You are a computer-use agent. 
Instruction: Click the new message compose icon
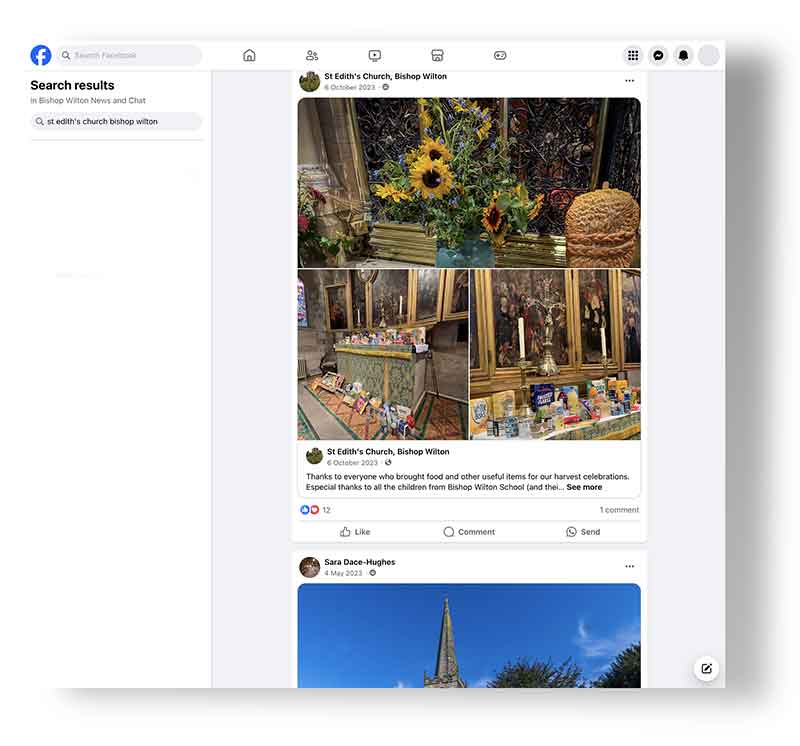click(706, 669)
